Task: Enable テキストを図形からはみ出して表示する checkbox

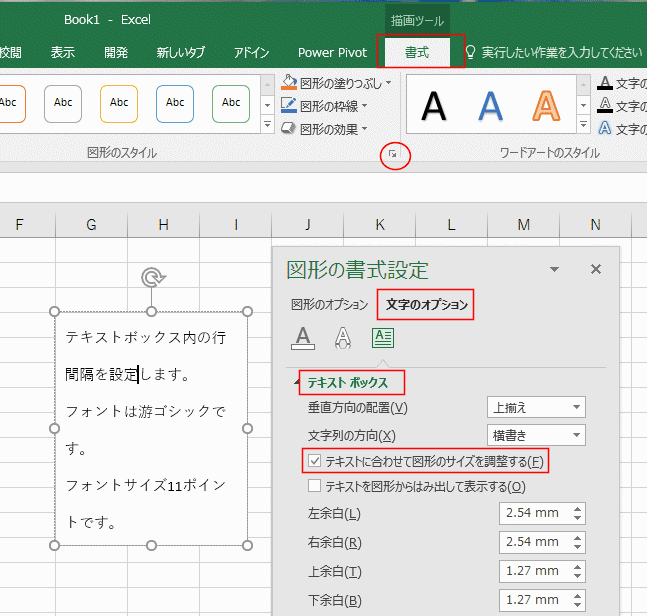Action: point(315,487)
